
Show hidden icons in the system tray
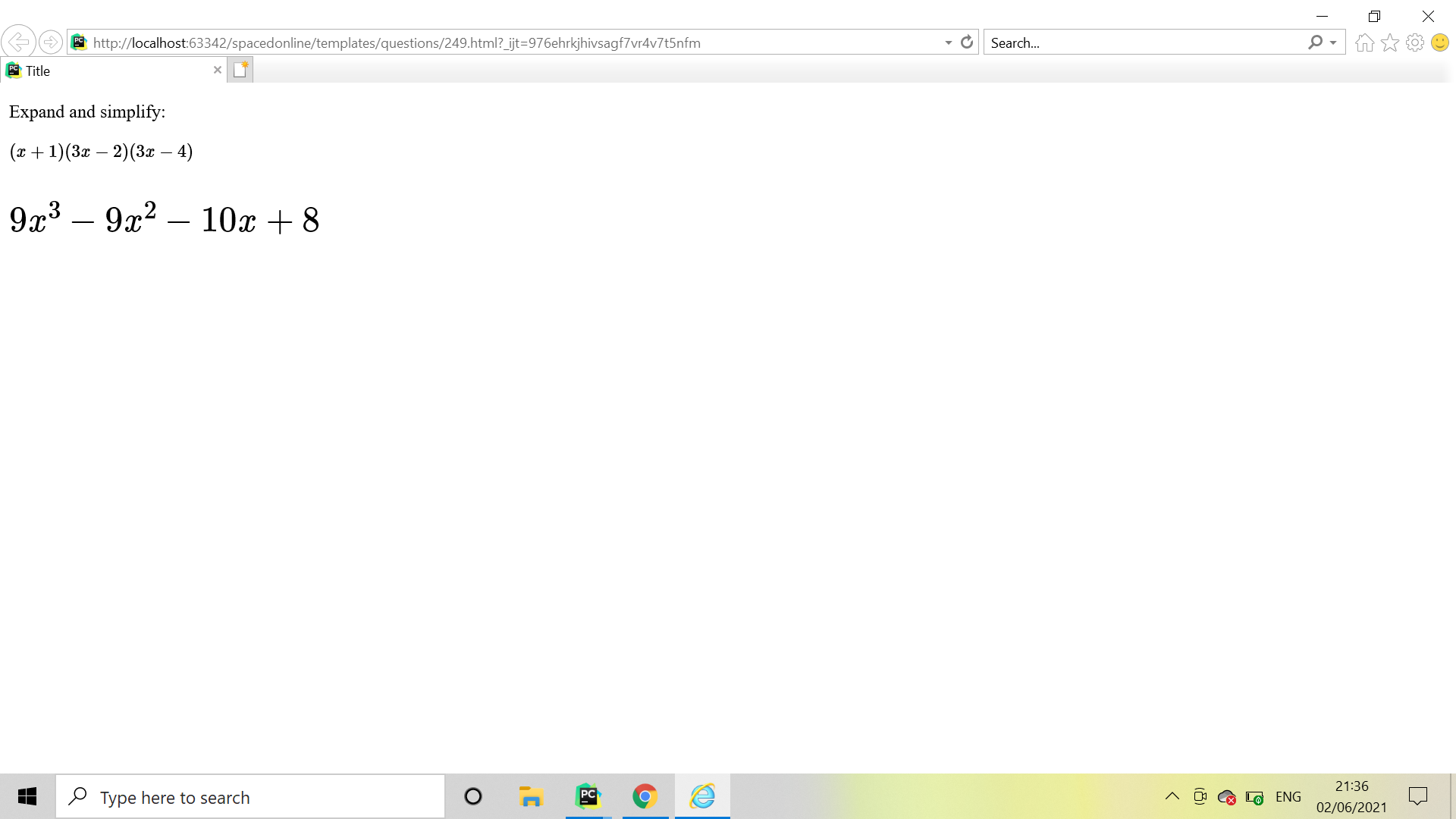(x=1172, y=796)
